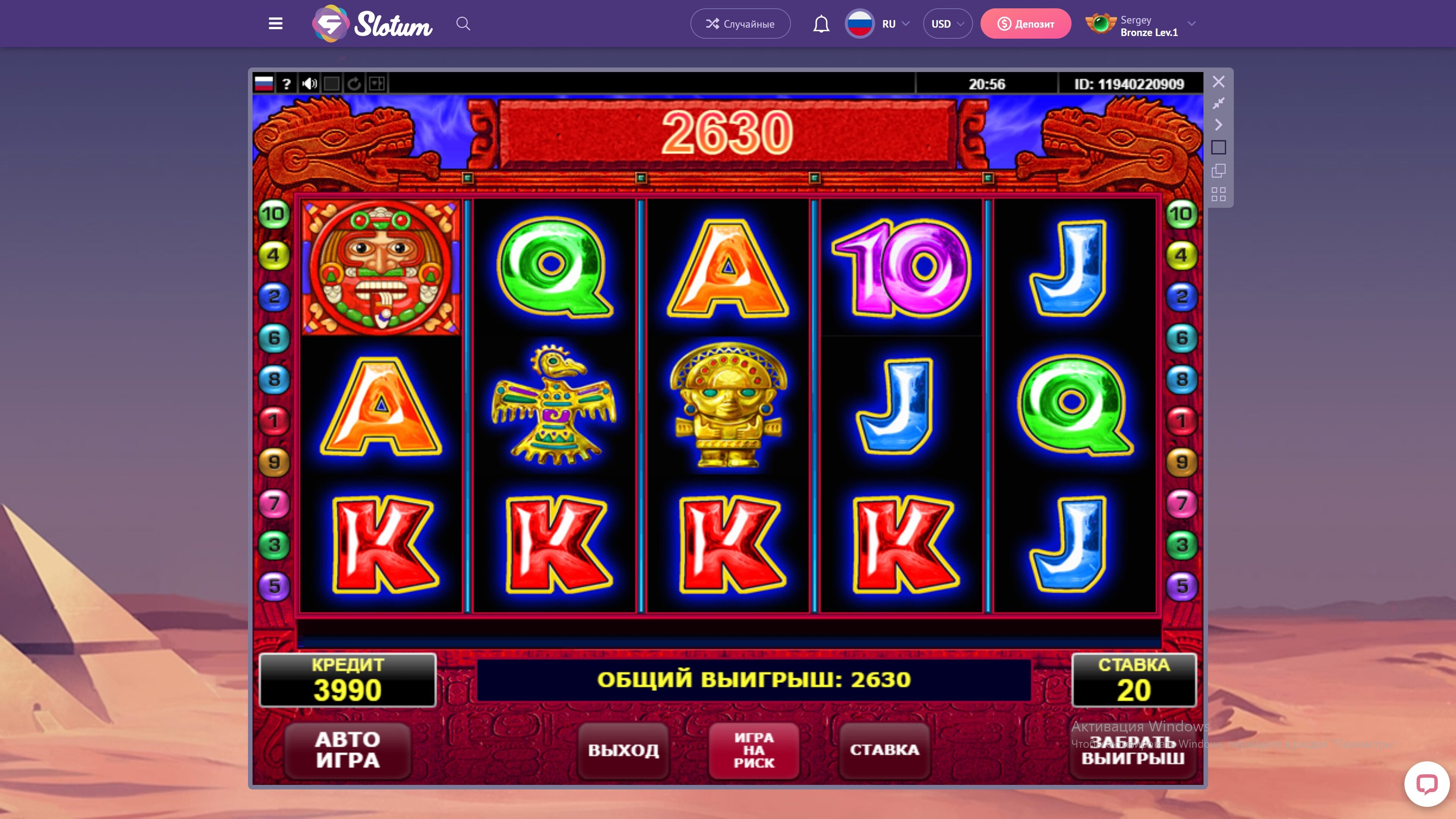Mute the game sound speaker icon
Viewport: 1456px width, 819px height.
[309, 84]
